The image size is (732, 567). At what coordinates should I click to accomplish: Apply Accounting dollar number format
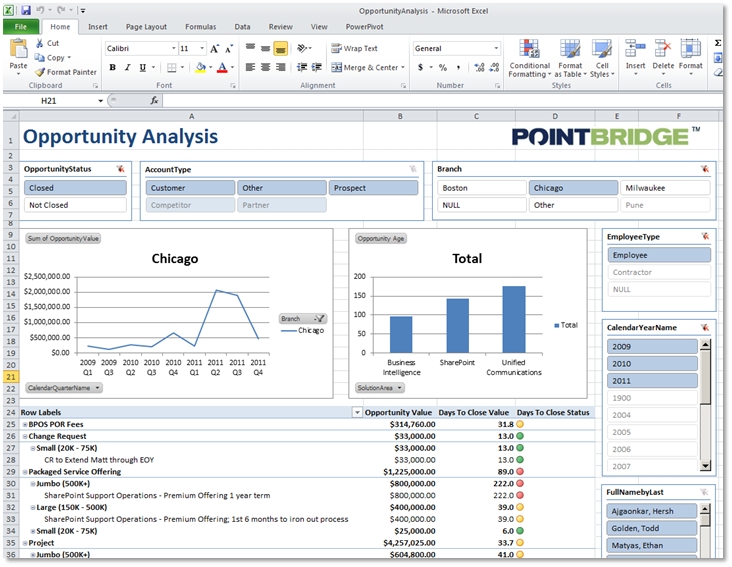(421, 68)
